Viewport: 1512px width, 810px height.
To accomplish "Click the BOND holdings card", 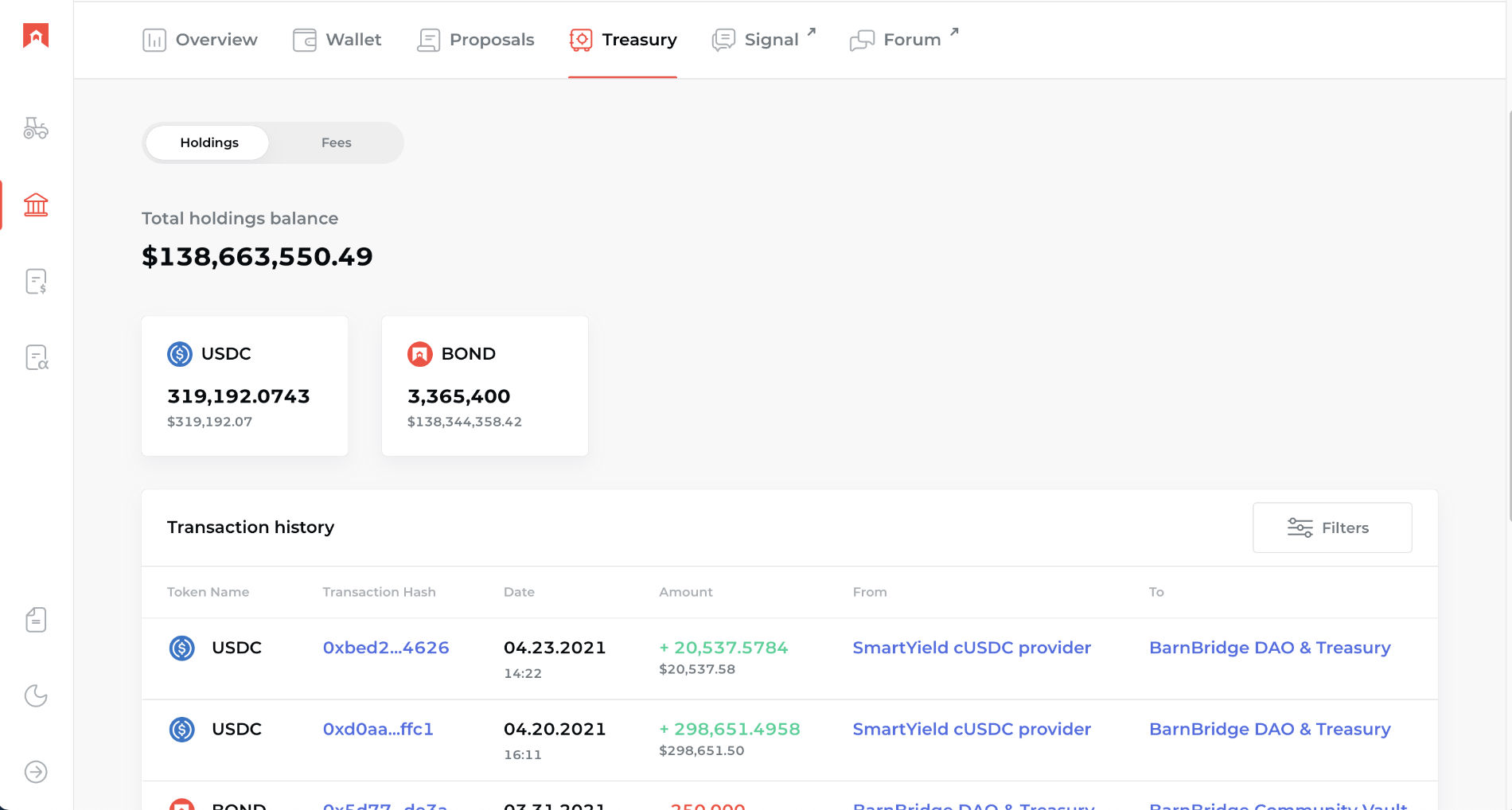I will tap(485, 386).
